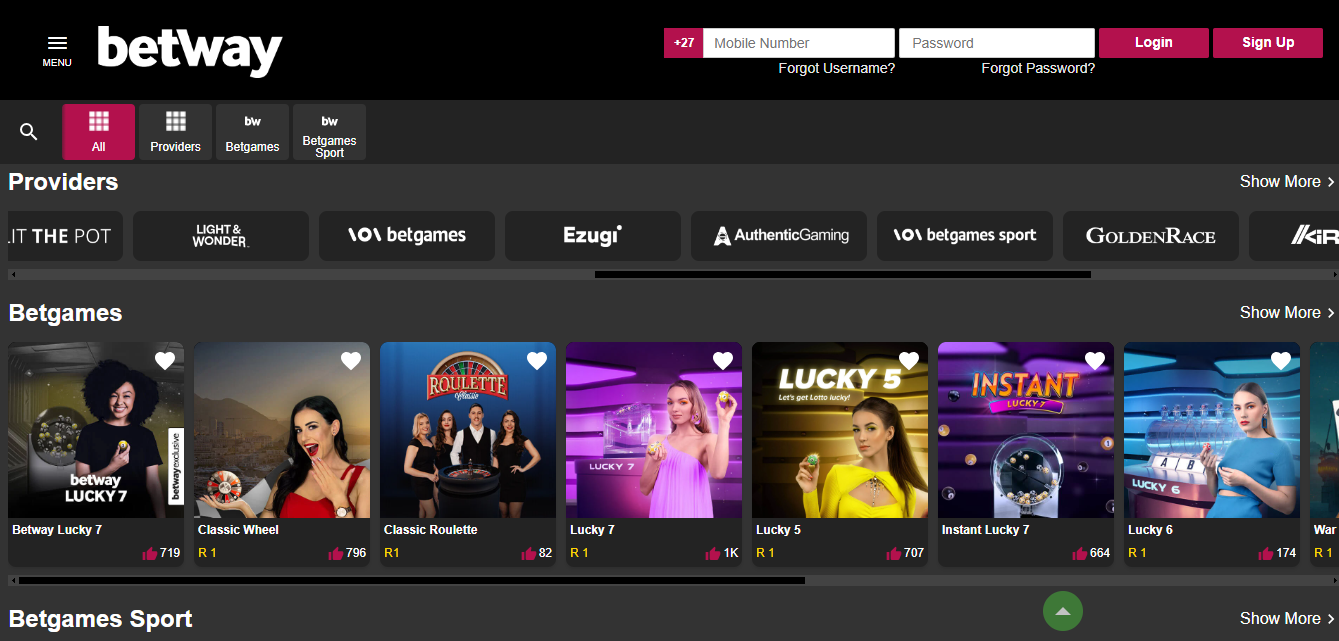Toggle favorite heart on Classic Roulette
This screenshot has width=1339, height=641.
pyautogui.click(x=537, y=361)
